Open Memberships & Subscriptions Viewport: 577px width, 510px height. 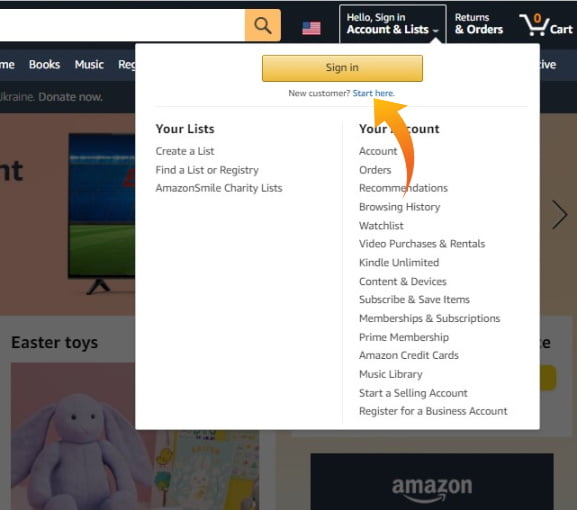(429, 318)
